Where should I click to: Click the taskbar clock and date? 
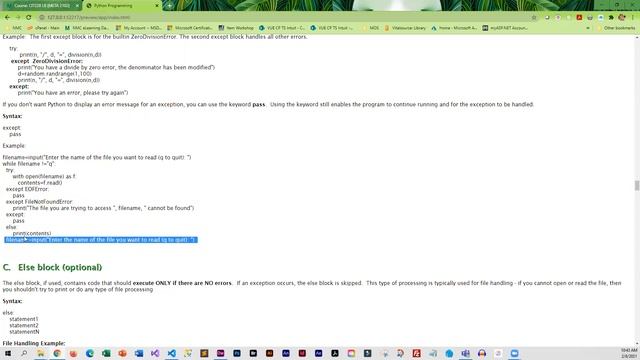(629, 353)
